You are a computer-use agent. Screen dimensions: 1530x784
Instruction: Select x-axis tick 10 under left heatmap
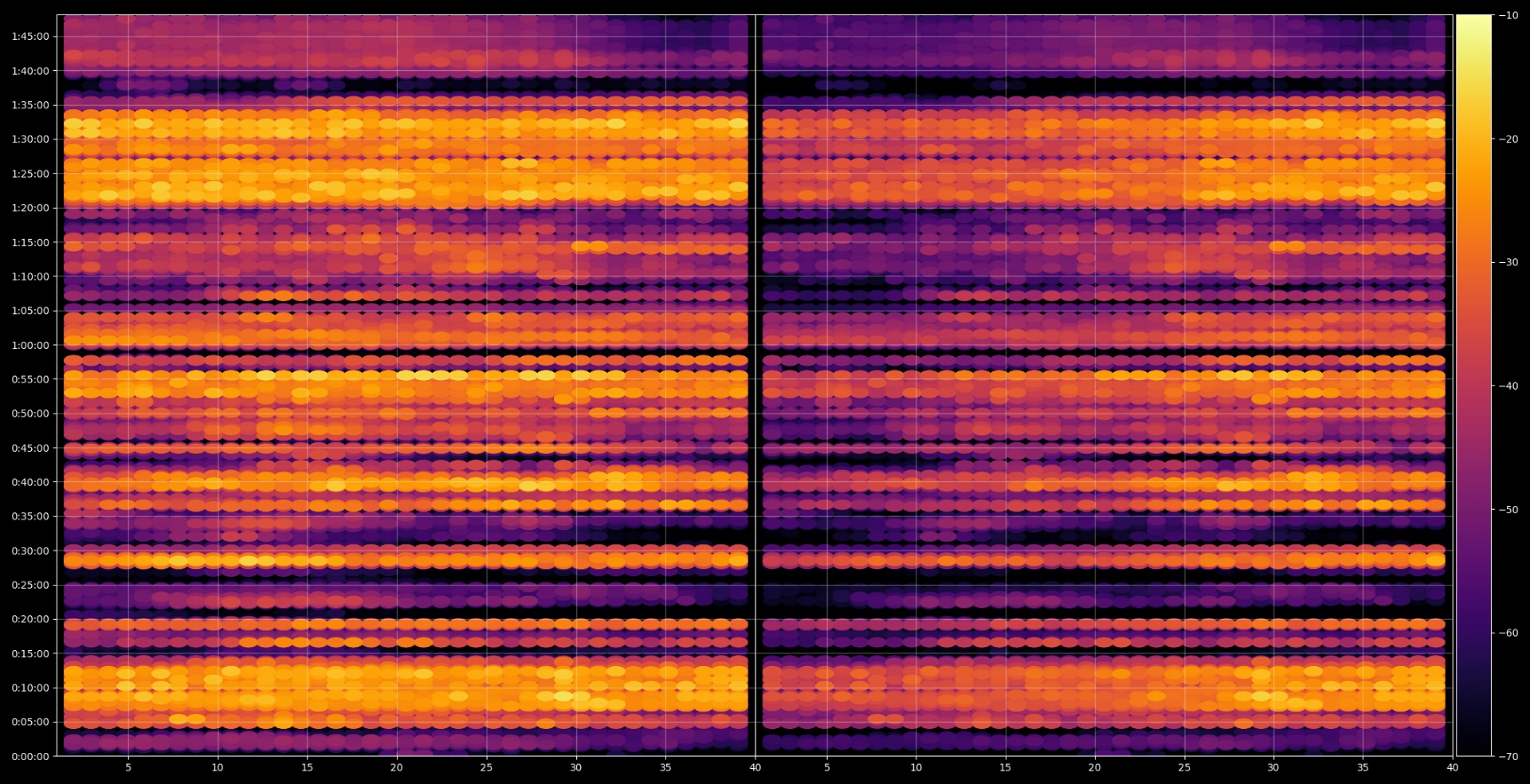pos(218,768)
